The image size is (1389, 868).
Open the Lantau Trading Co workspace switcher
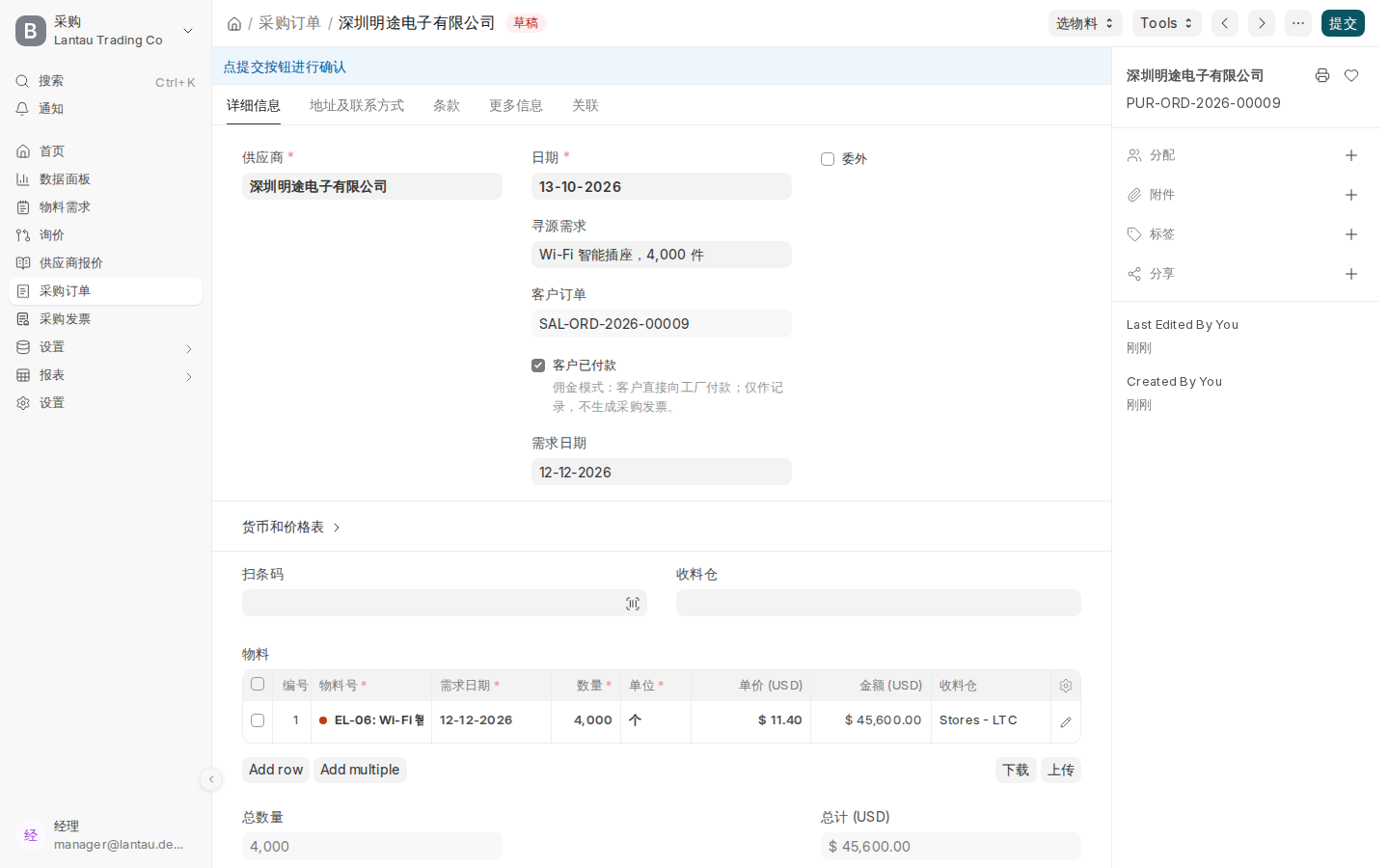(105, 31)
